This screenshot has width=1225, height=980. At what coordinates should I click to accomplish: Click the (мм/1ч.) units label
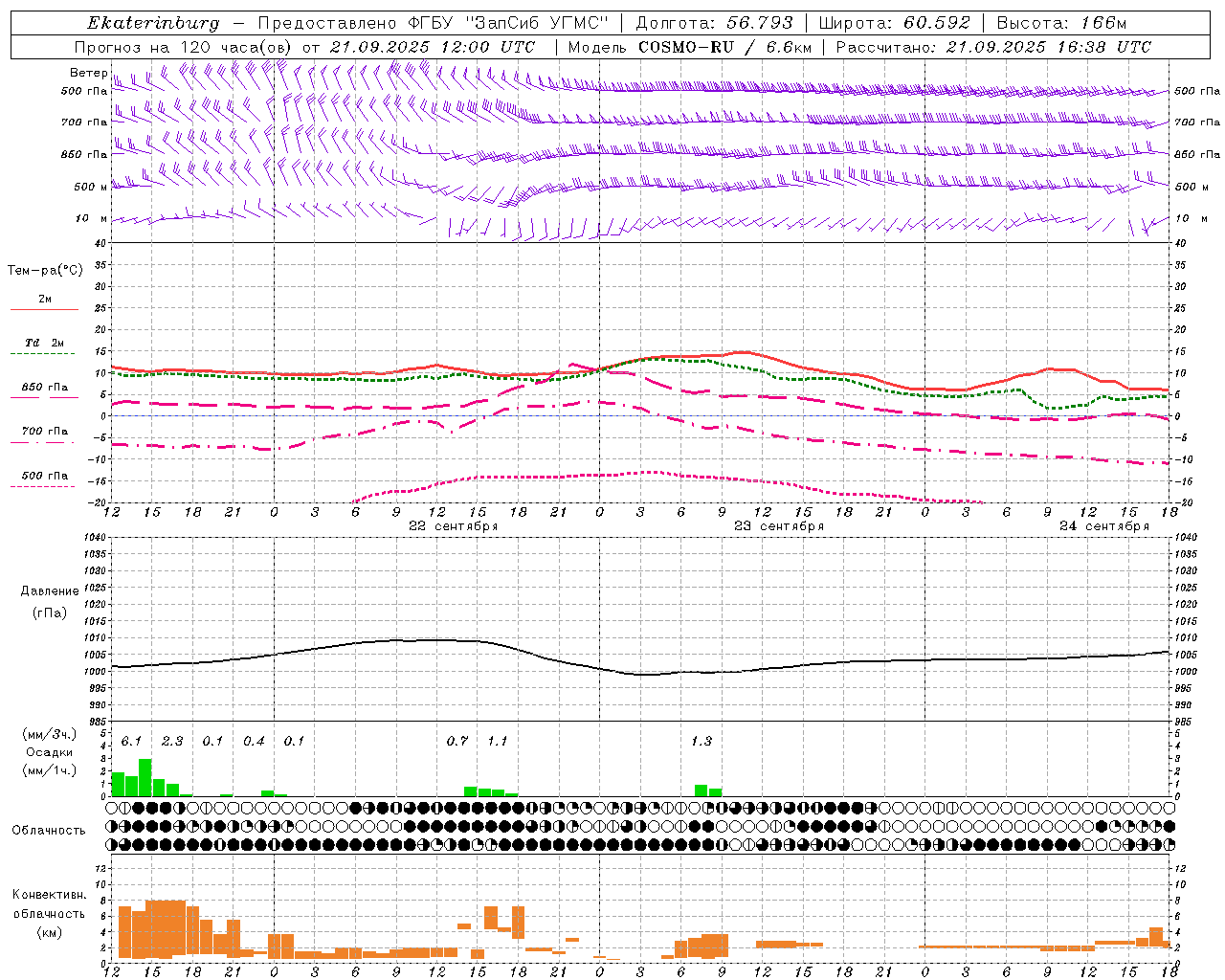(x=50, y=770)
